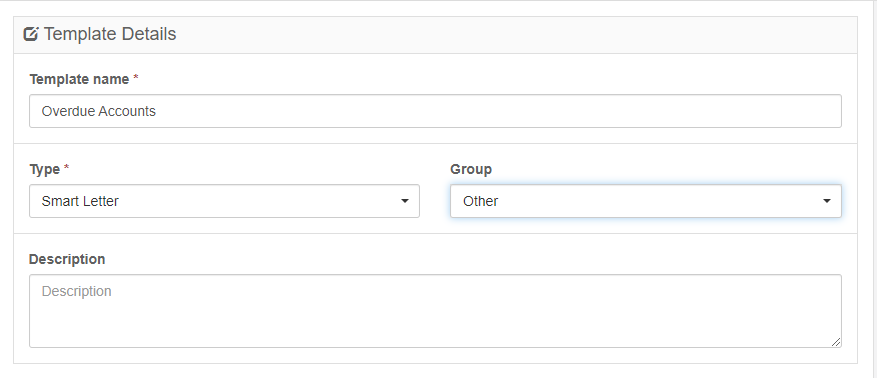Click the Template Details edit pencil icon

(31, 34)
